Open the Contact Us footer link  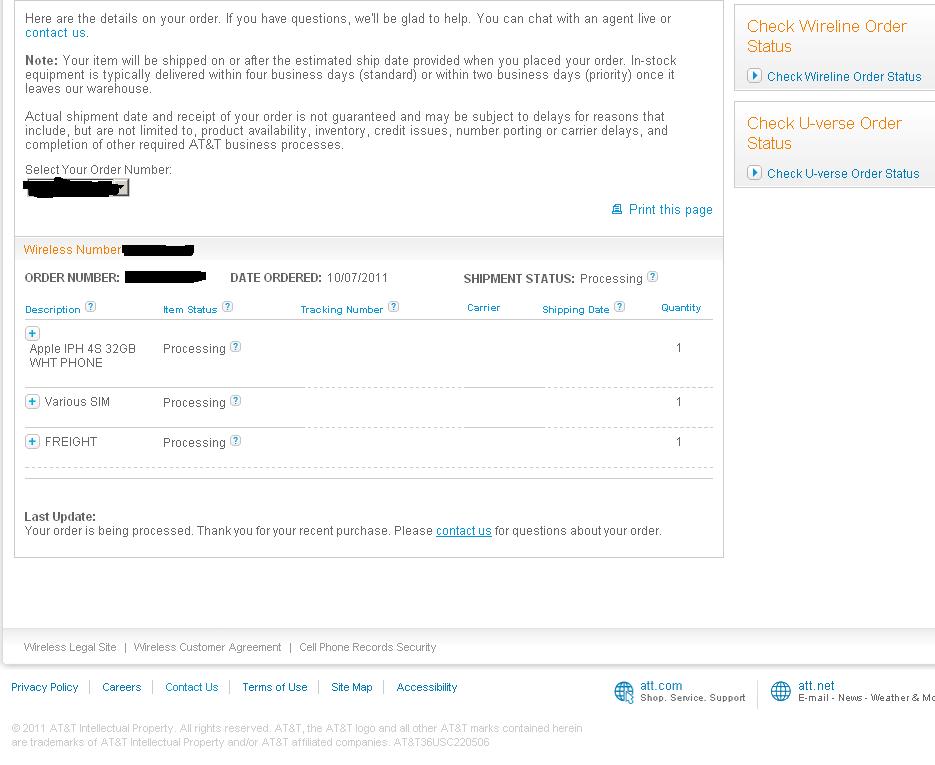pos(191,687)
